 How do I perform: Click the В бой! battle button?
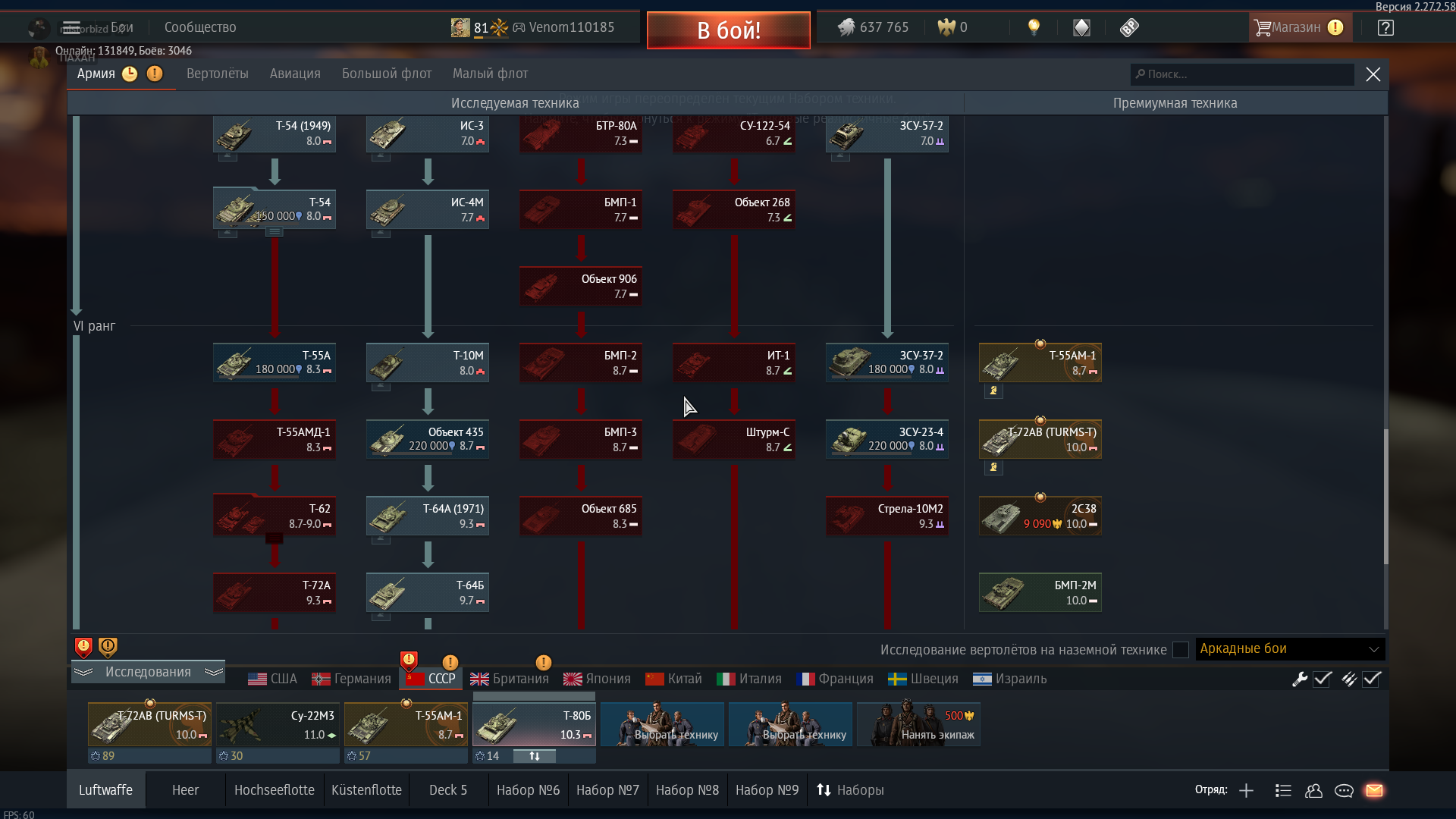729,30
